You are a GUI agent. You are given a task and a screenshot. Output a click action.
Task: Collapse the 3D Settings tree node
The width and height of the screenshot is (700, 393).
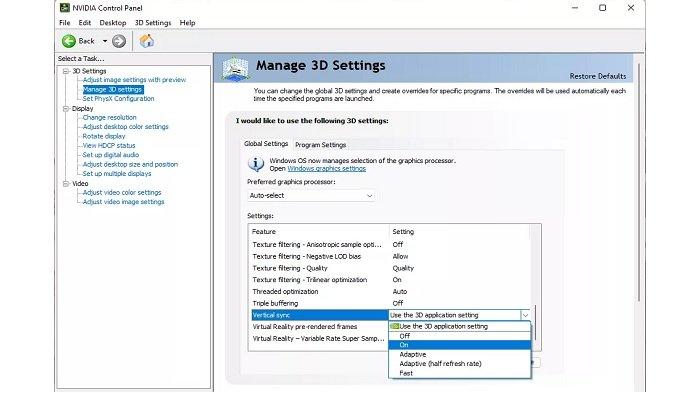[66, 71]
